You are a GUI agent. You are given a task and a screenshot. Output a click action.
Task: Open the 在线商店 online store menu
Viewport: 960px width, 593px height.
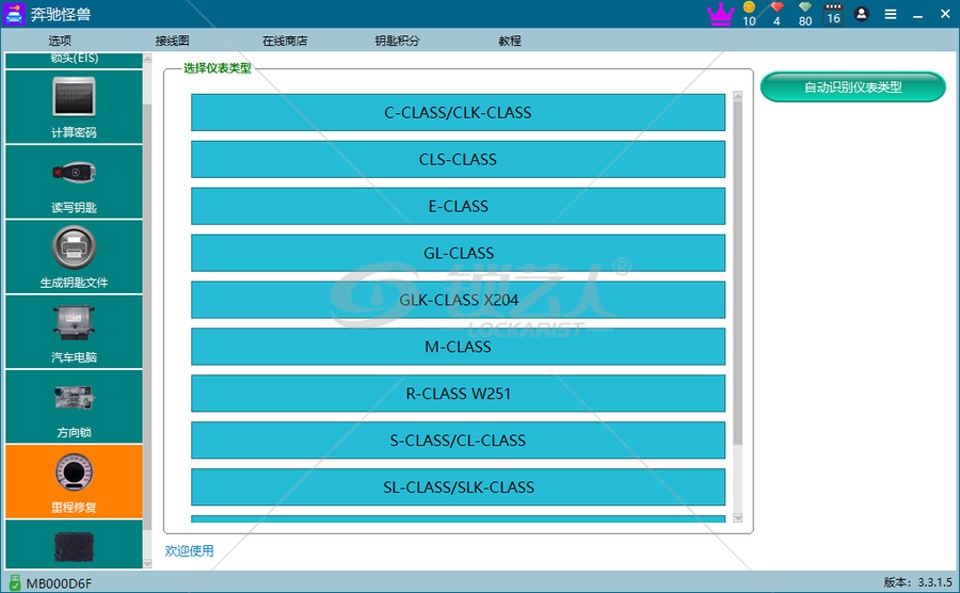click(285, 41)
